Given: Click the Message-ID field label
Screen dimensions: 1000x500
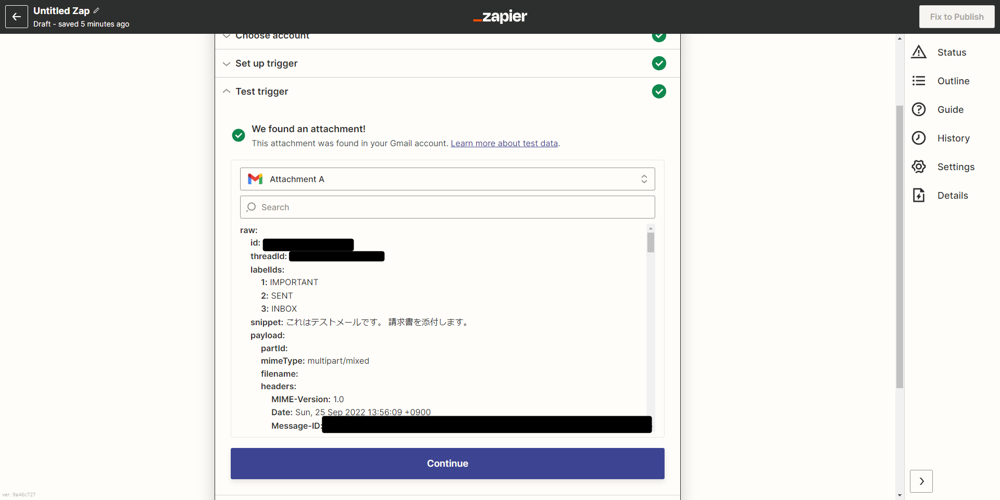Looking at the screenshot, I should (297, 425).
